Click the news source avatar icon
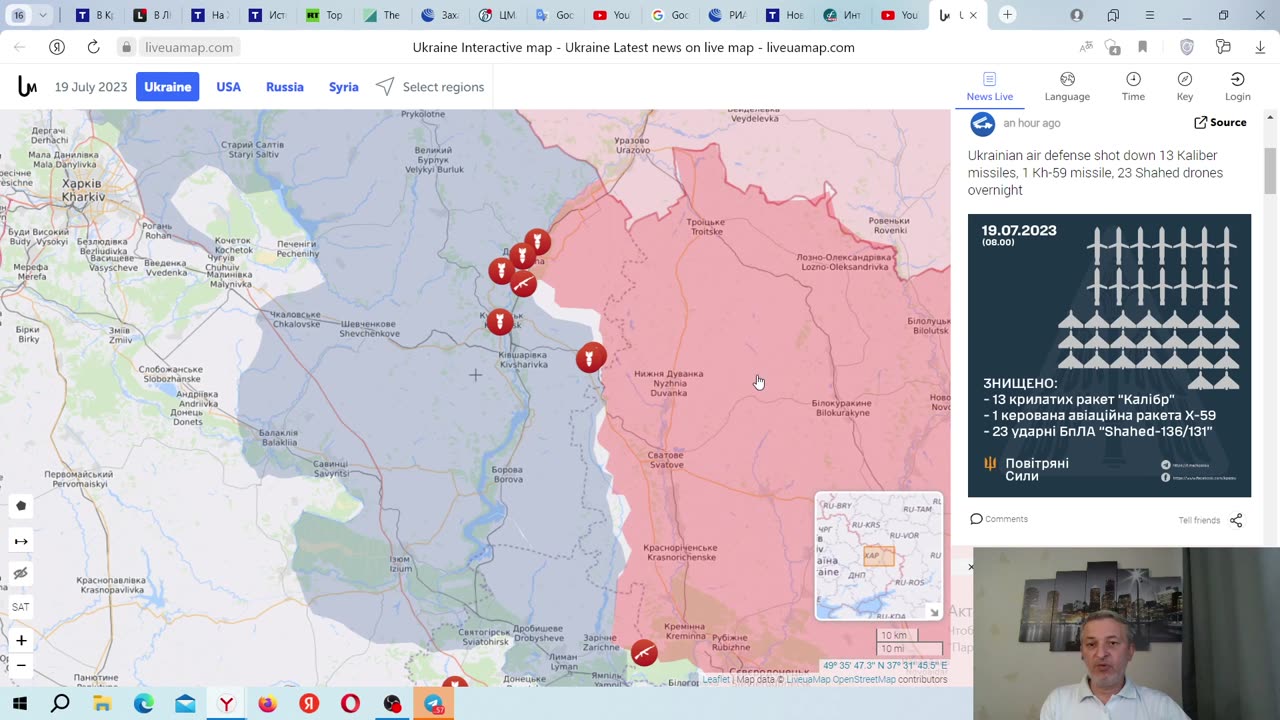 (982, 123)
